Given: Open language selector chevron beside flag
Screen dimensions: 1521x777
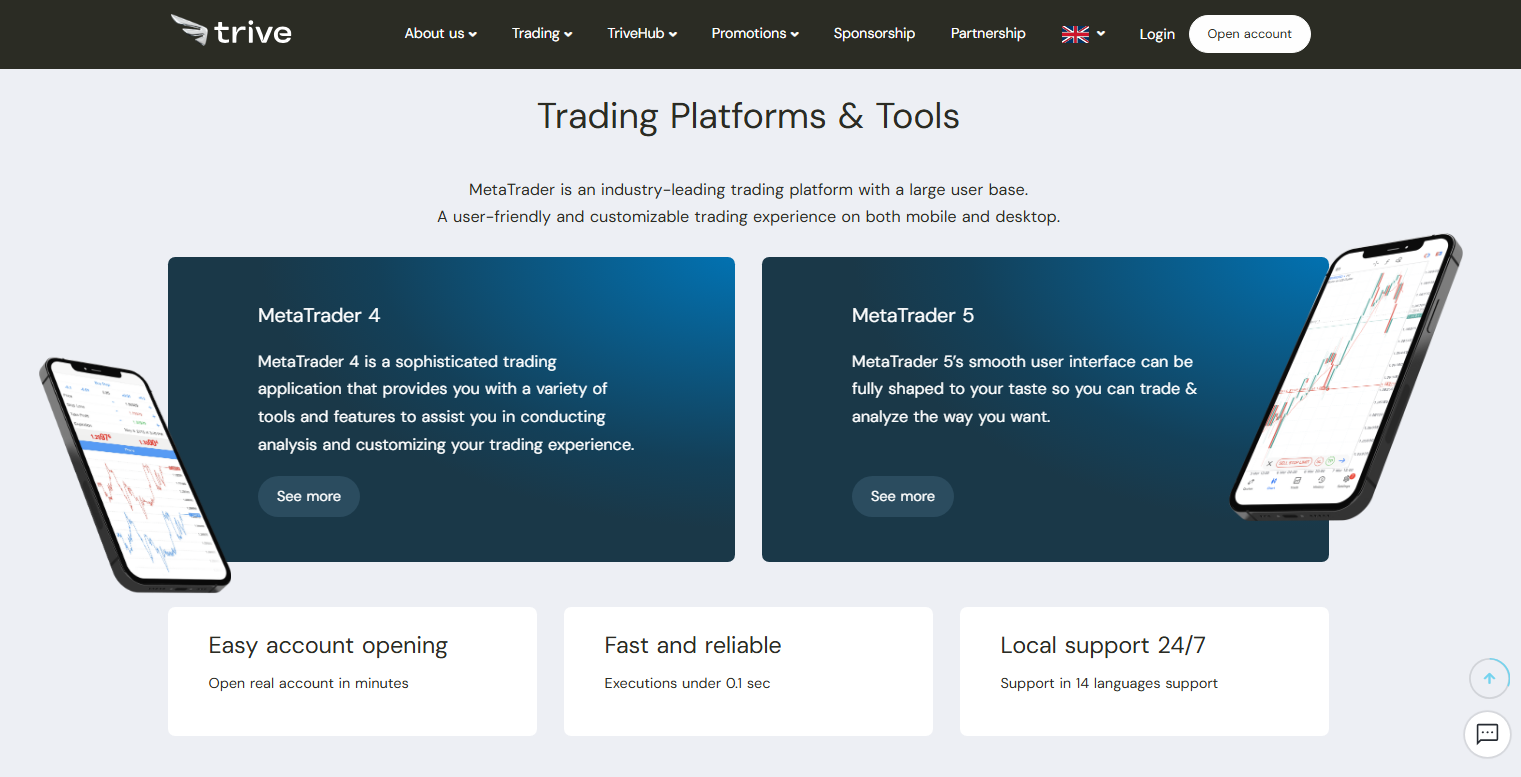Looking at the screenshot, I should click(x=1101, y=34).
